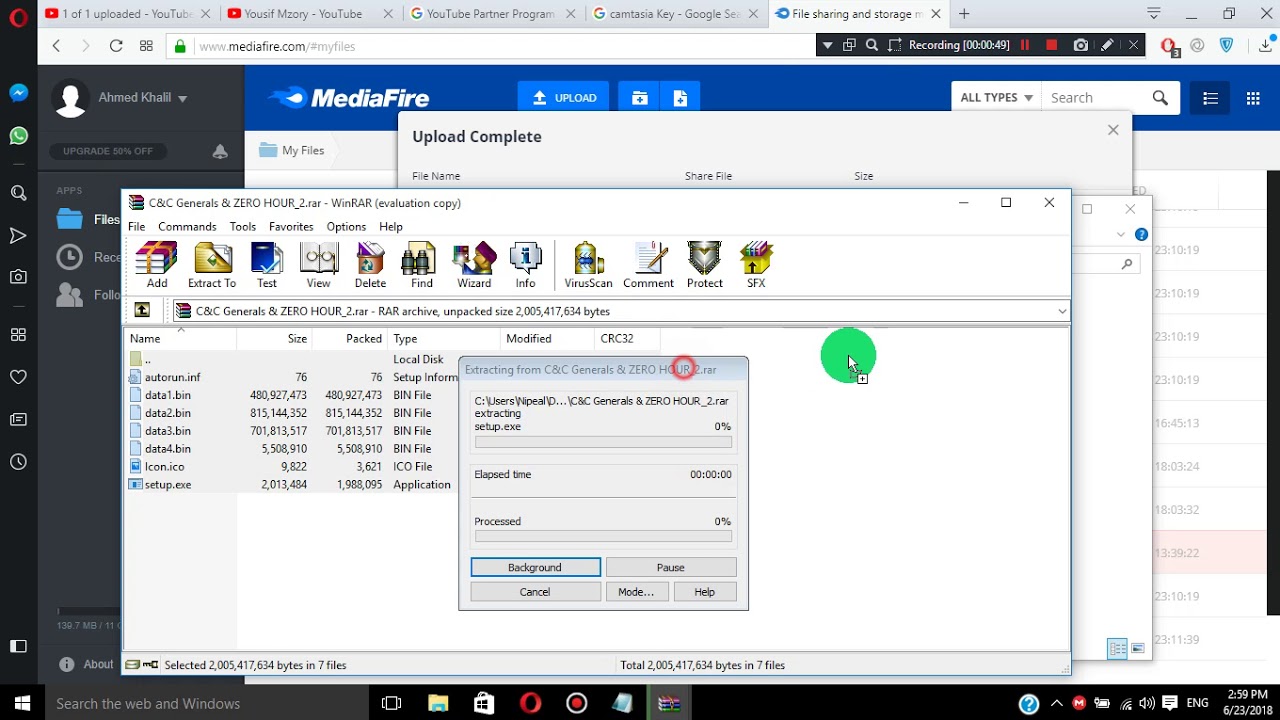Open the Wizard tool

coord(474,265)
